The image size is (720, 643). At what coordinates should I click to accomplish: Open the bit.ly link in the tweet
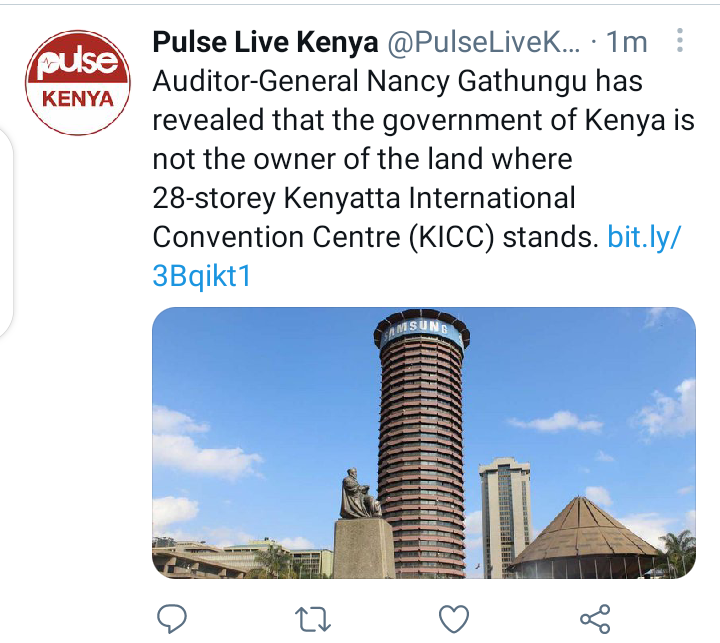[644, 237]
